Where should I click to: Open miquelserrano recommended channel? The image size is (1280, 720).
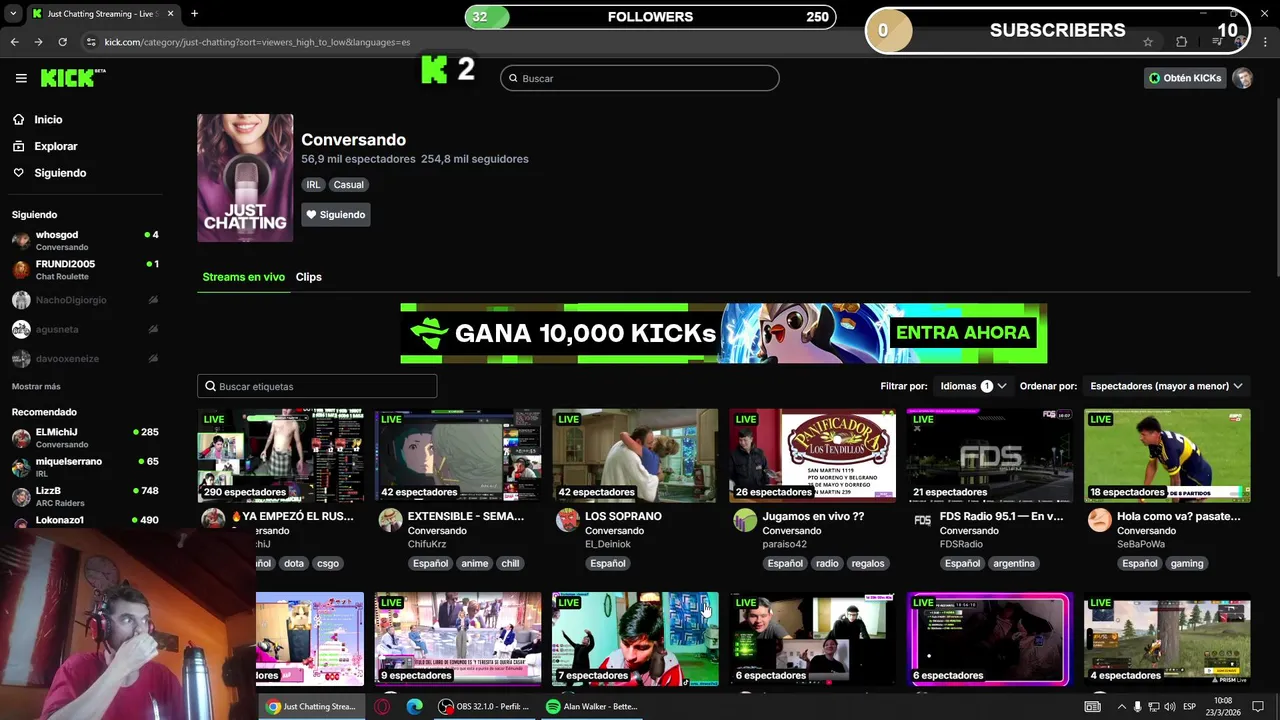point(85,467)
